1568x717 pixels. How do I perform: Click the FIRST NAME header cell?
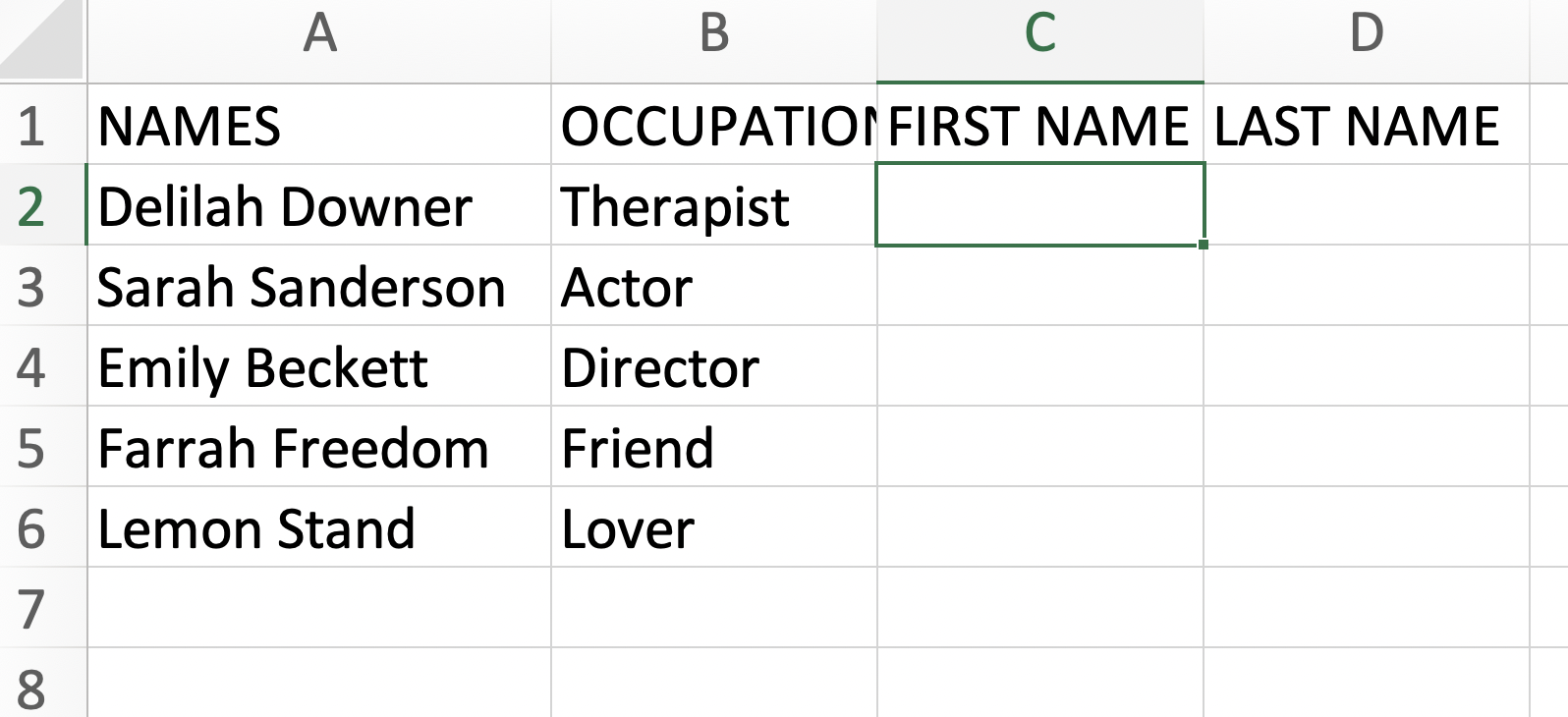(x=1039, y=125)
